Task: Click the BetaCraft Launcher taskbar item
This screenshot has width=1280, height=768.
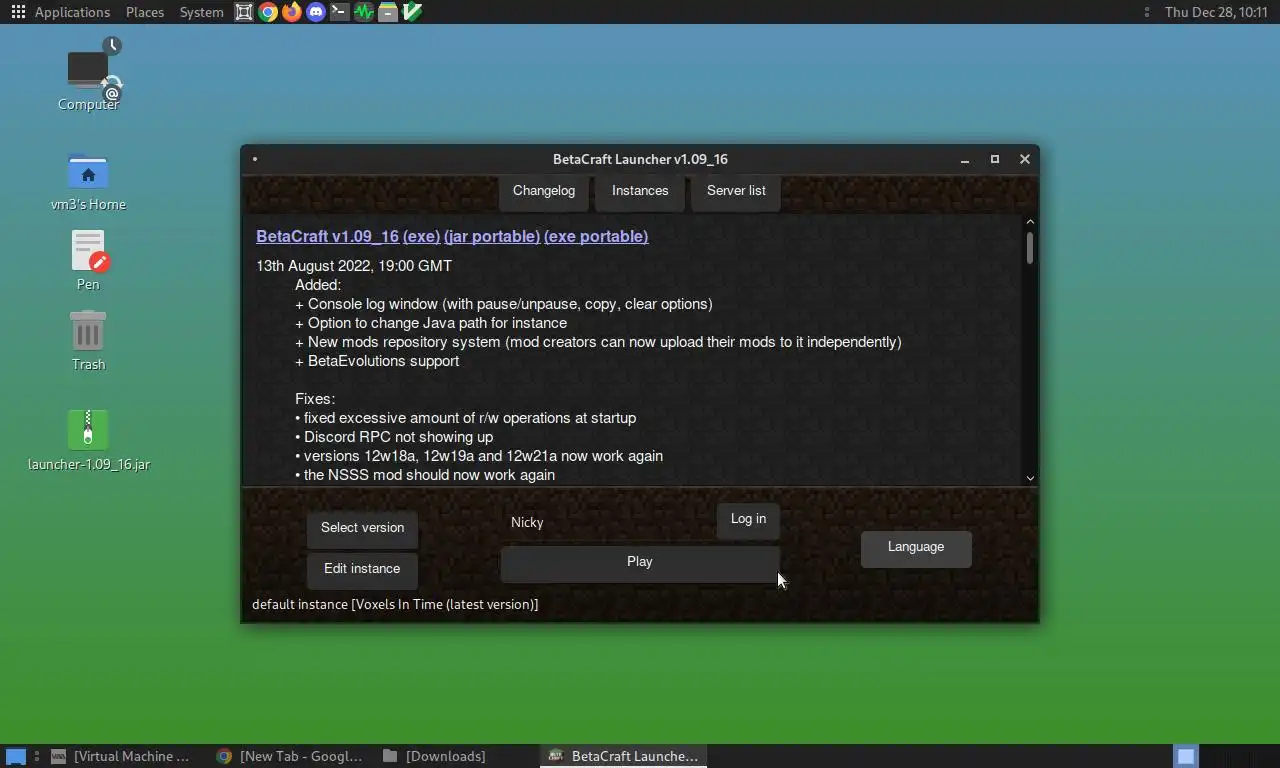Action: pyautogui.click(x=623, y=756)
